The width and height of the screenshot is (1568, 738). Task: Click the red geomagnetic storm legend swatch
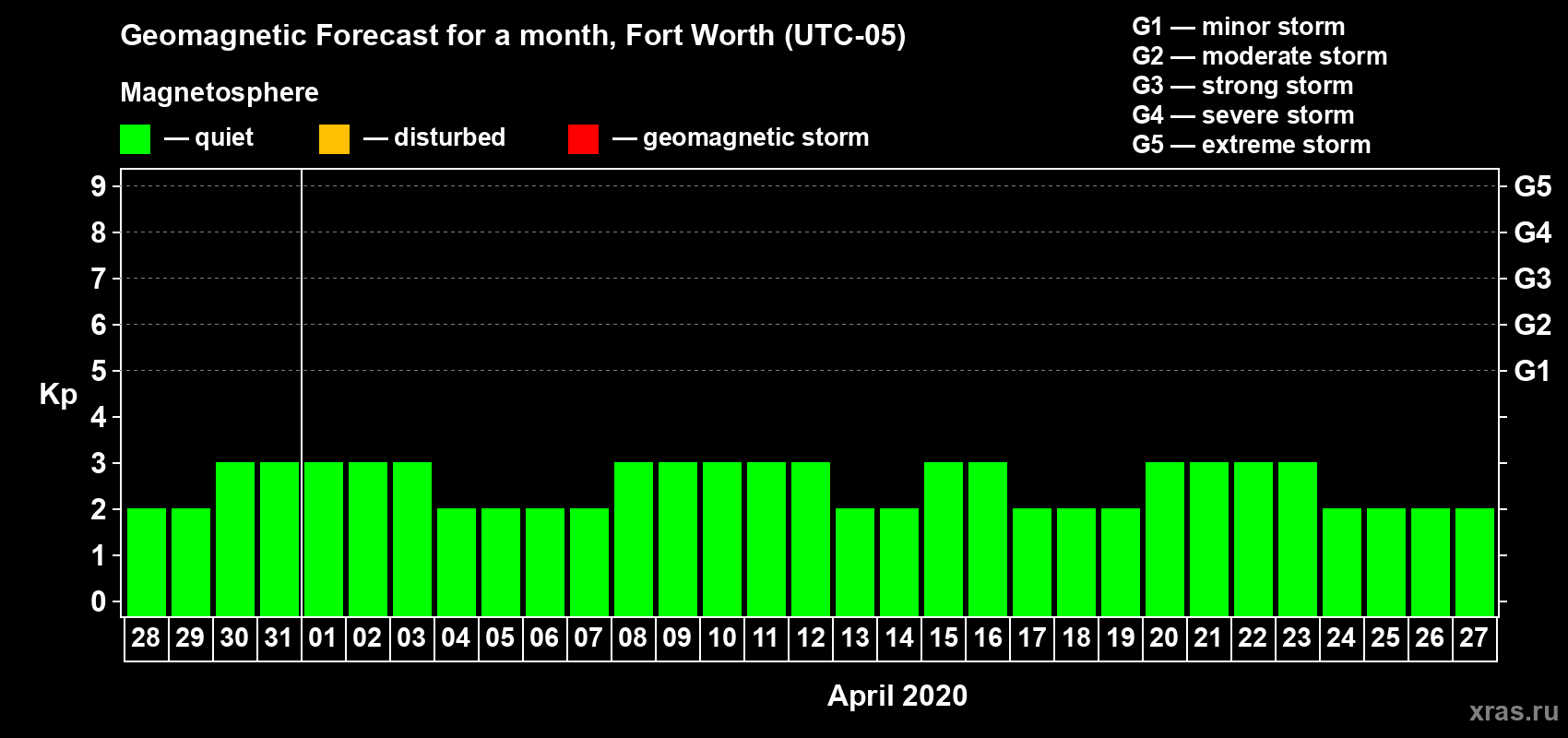pos(584,139)
